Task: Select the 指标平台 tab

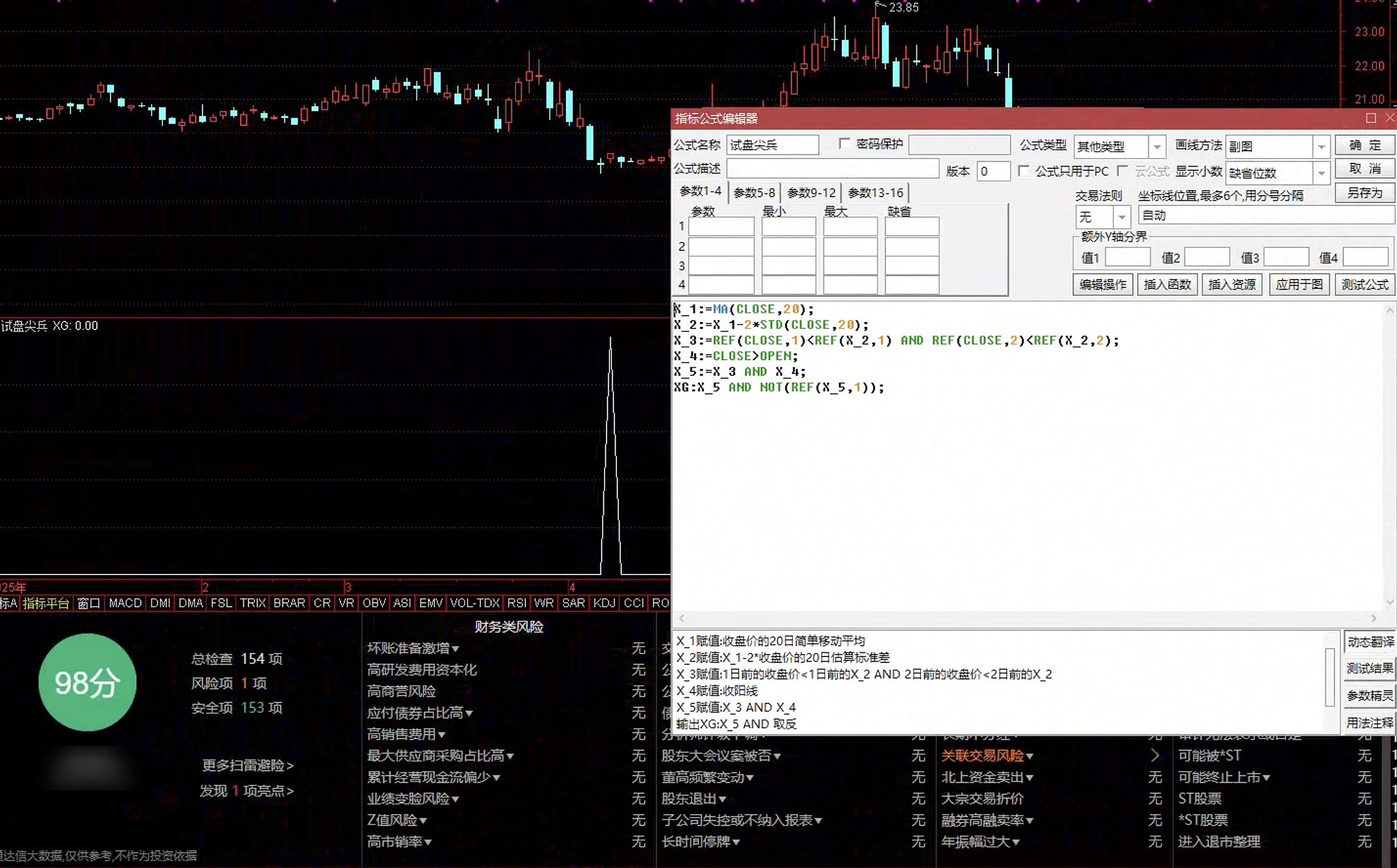Action: (x=46, y=603)
